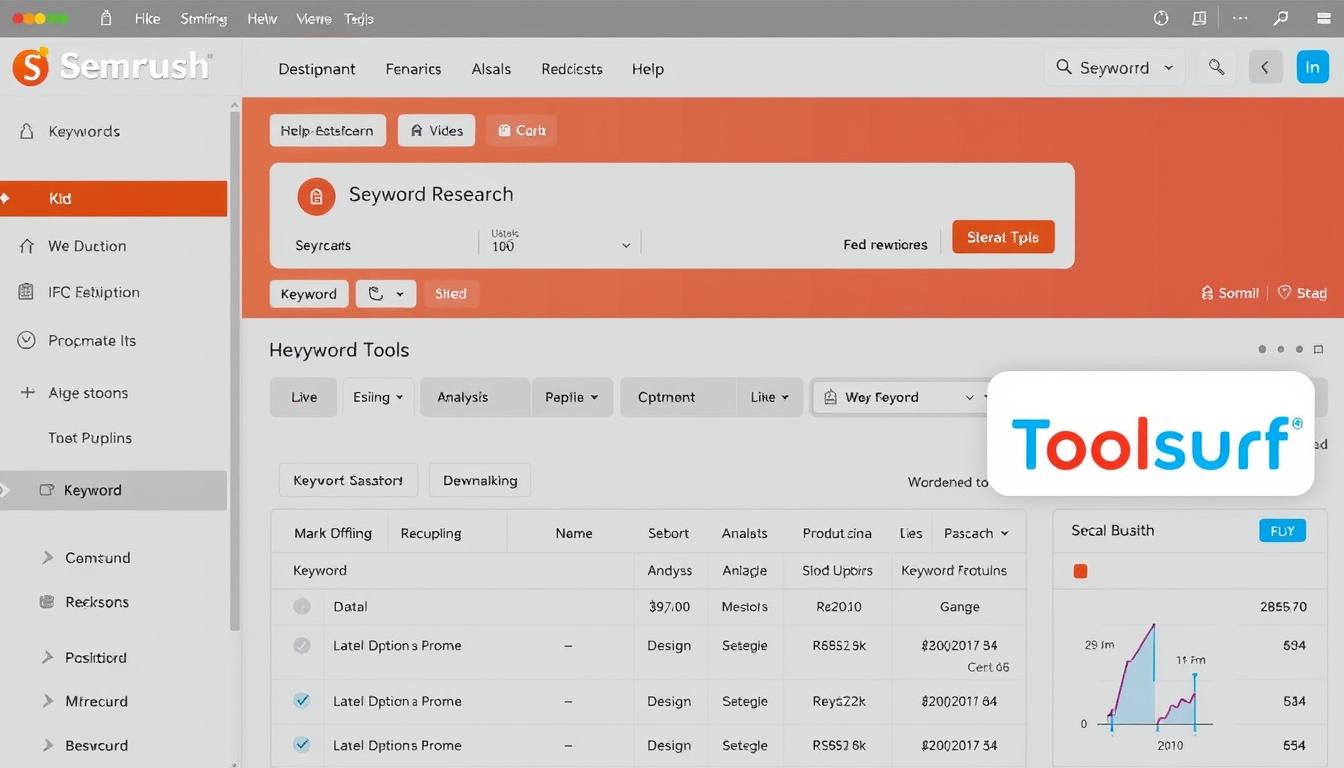Click the magnifier icon beside Seyword dropdown
1344x768 pixels.
coord(1216,67)
